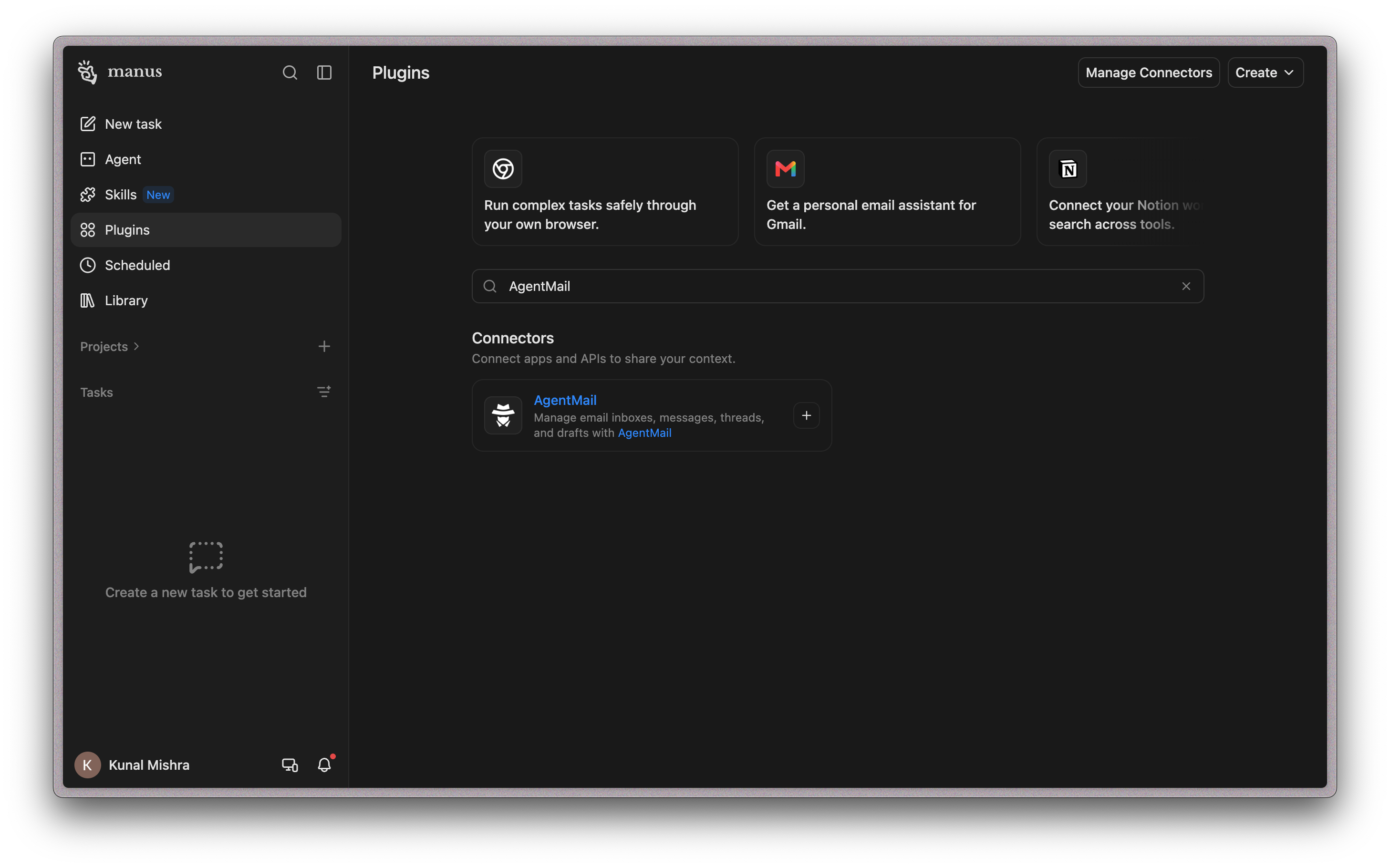Click the Kunal Mishra avatar

[x=87, y=765]
